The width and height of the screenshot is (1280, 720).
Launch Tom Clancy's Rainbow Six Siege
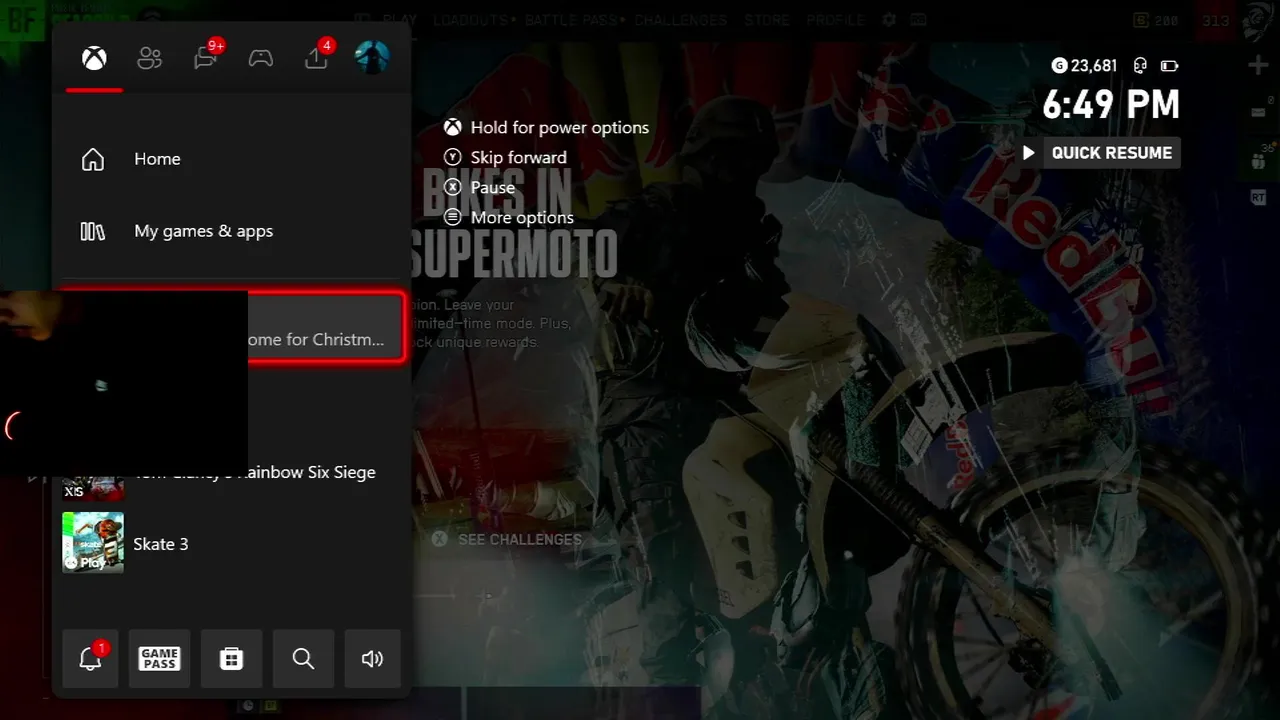(x=231, y=472)
